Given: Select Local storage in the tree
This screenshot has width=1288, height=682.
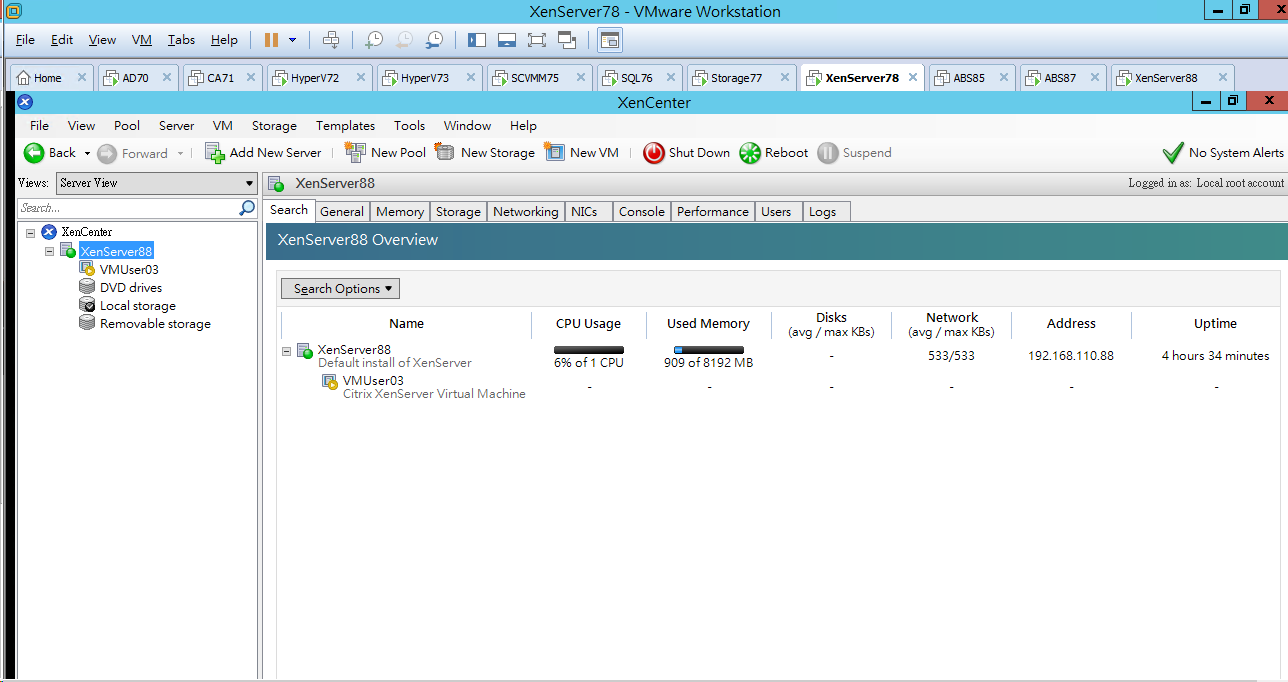Looking at the screenshot, I should pyautogui.click(x=137, y=305).
